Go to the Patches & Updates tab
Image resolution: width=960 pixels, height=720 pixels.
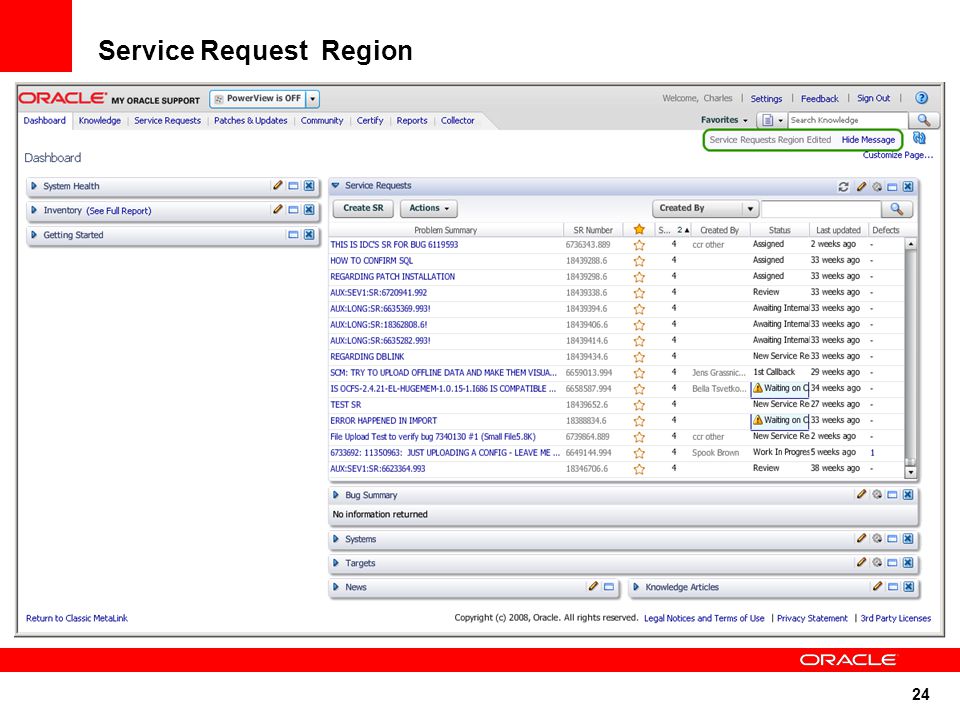pyautogui.click(x=250, y=121)
